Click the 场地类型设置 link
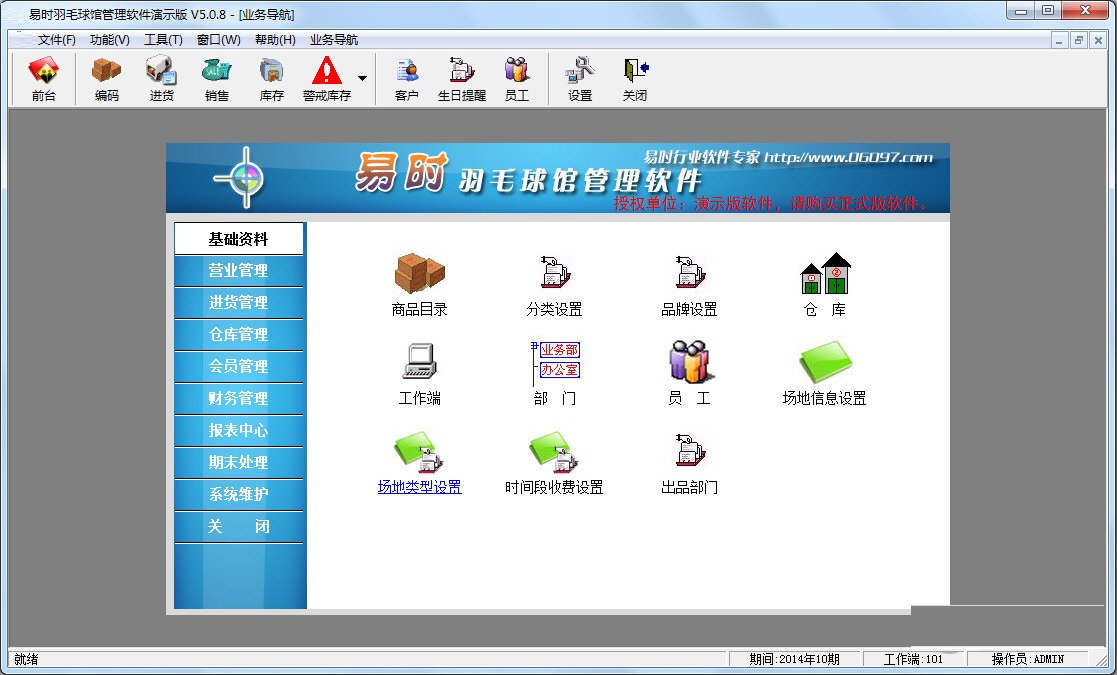Screen dimensions: 1117x675 click(419, 487)
